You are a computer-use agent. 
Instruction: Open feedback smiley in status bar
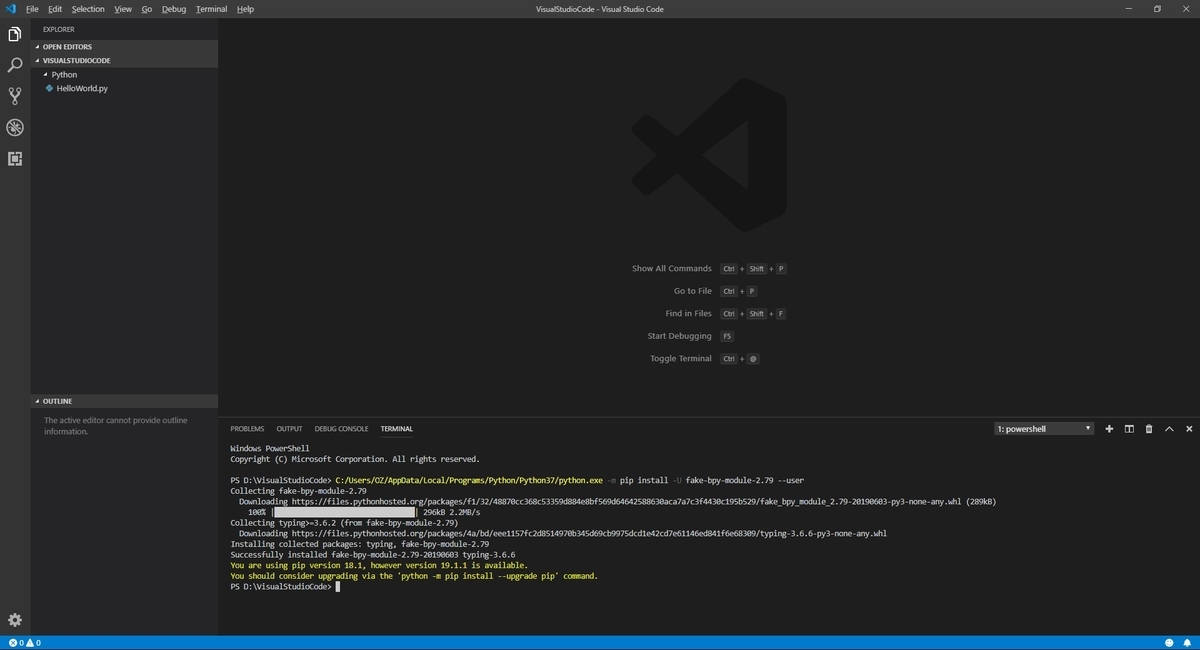coord(1169,643)
